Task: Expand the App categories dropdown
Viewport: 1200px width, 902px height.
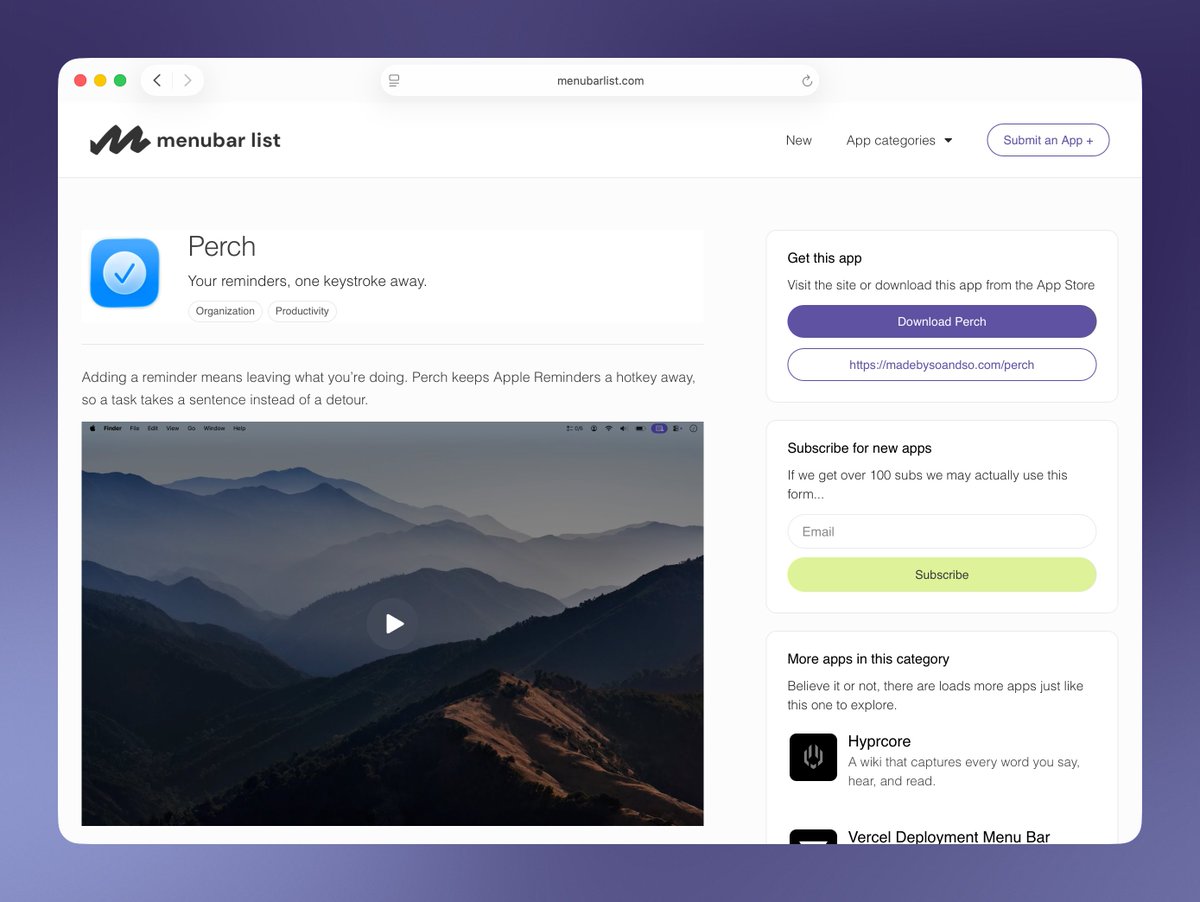Action: [x=899, y=140]
